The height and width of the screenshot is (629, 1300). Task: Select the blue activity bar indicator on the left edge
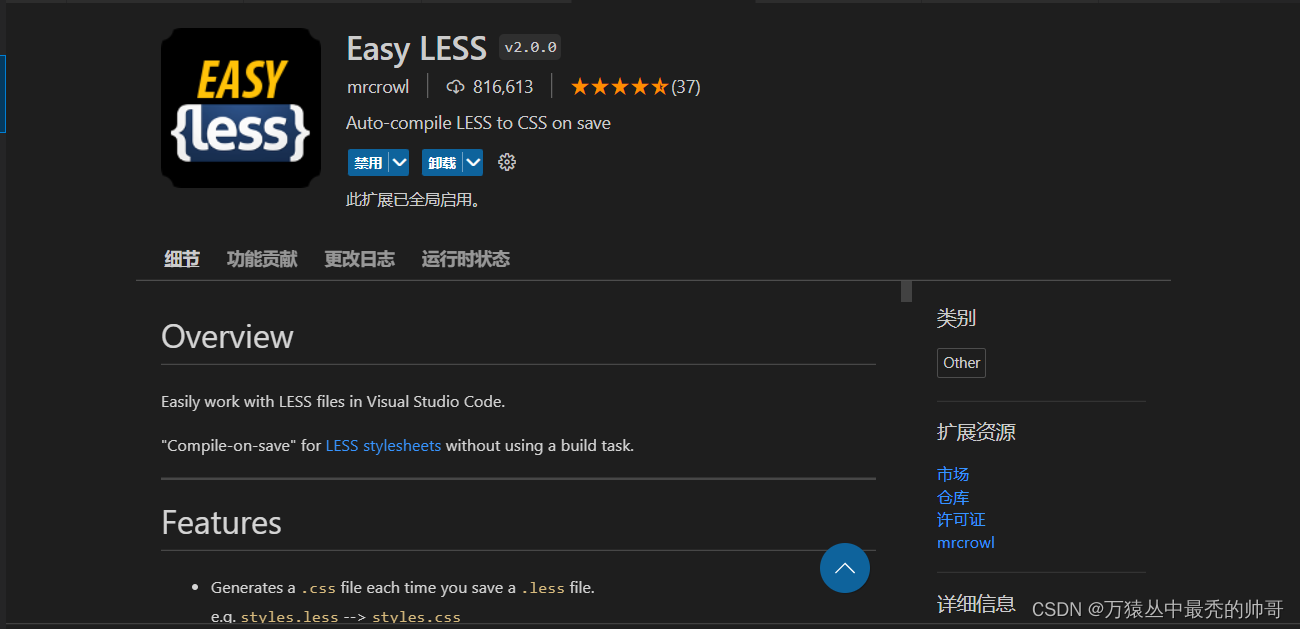(2, 93)
